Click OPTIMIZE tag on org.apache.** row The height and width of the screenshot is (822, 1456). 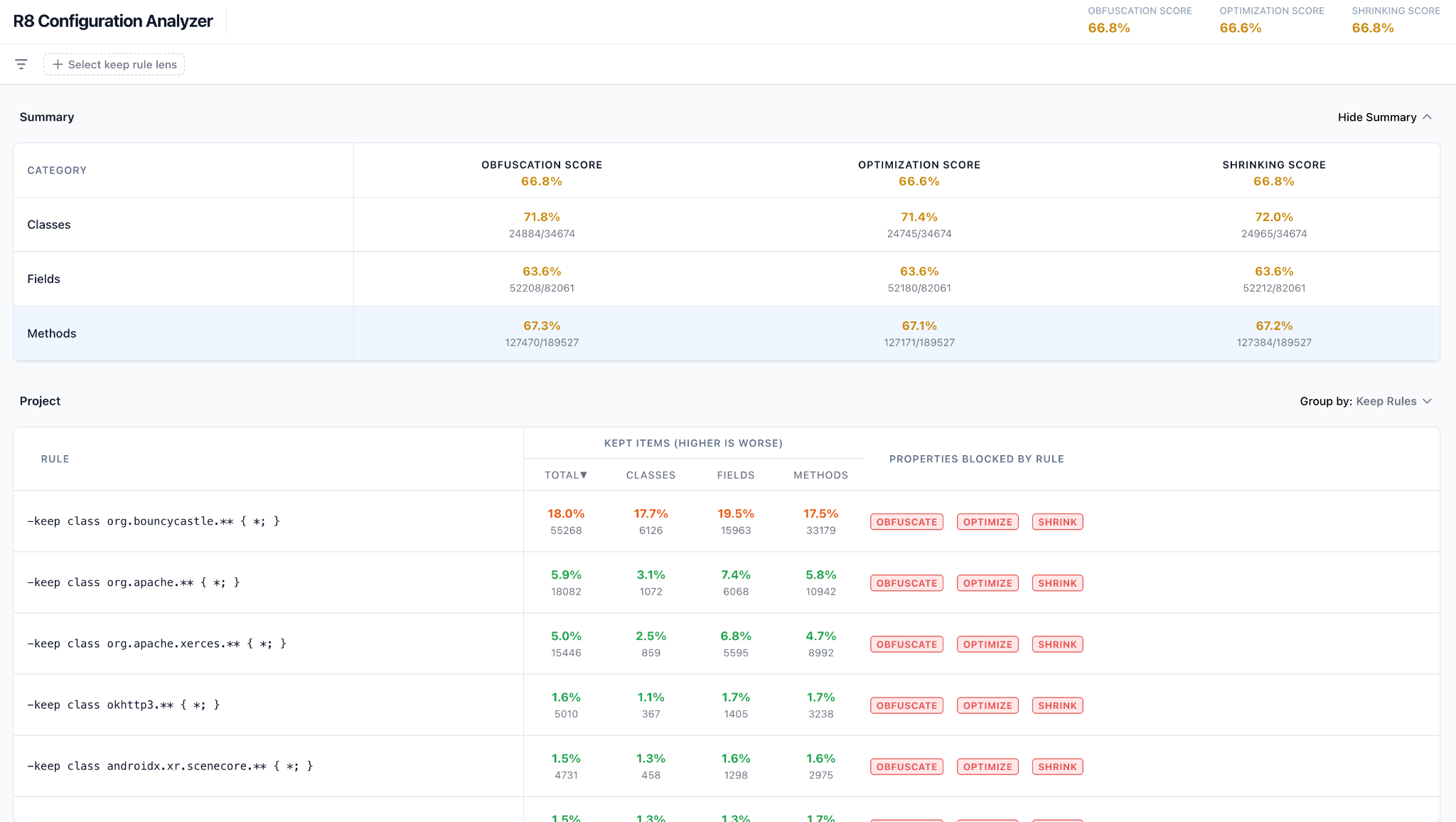tap(987, 583)
